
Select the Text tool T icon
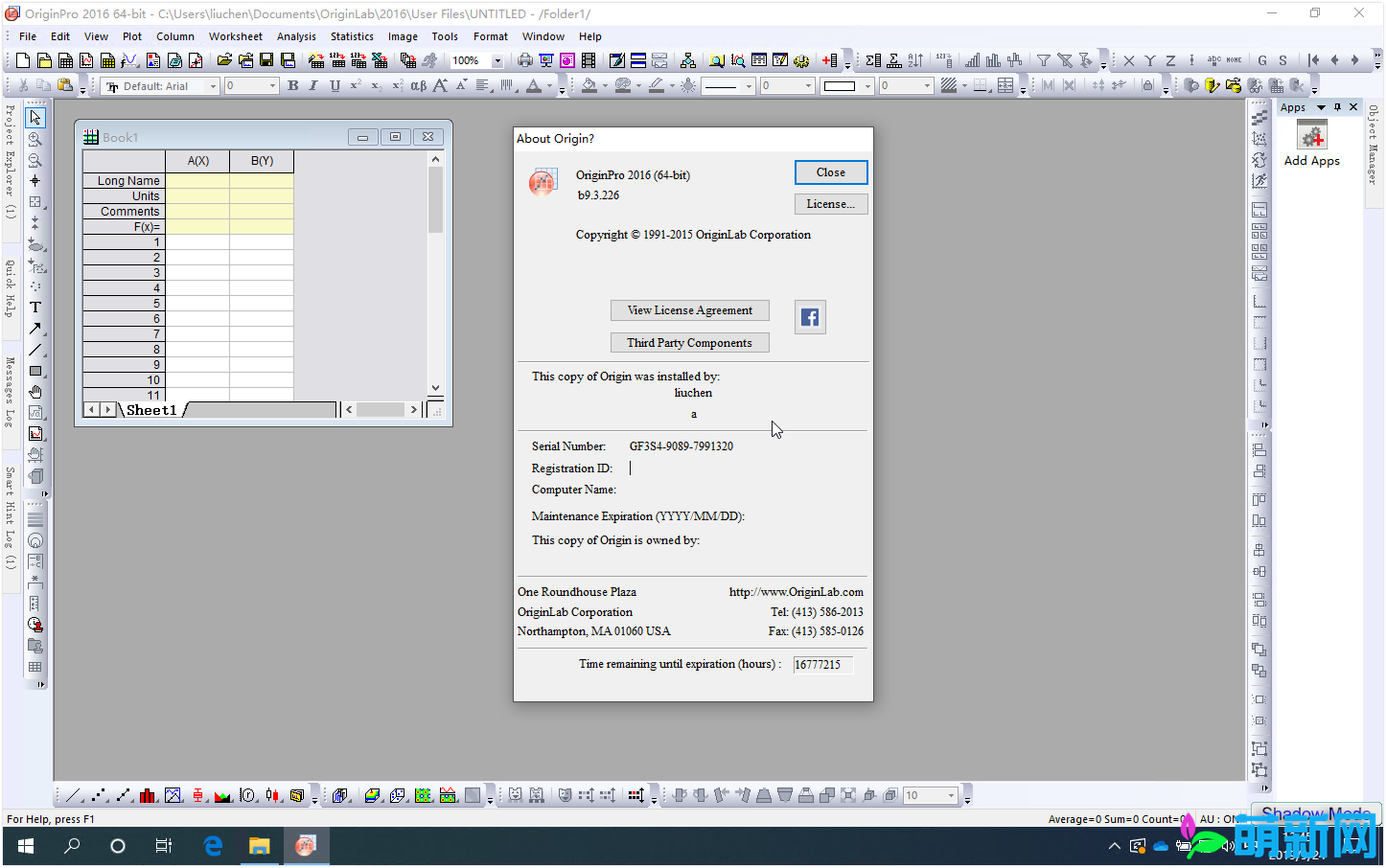coord(35,308)
